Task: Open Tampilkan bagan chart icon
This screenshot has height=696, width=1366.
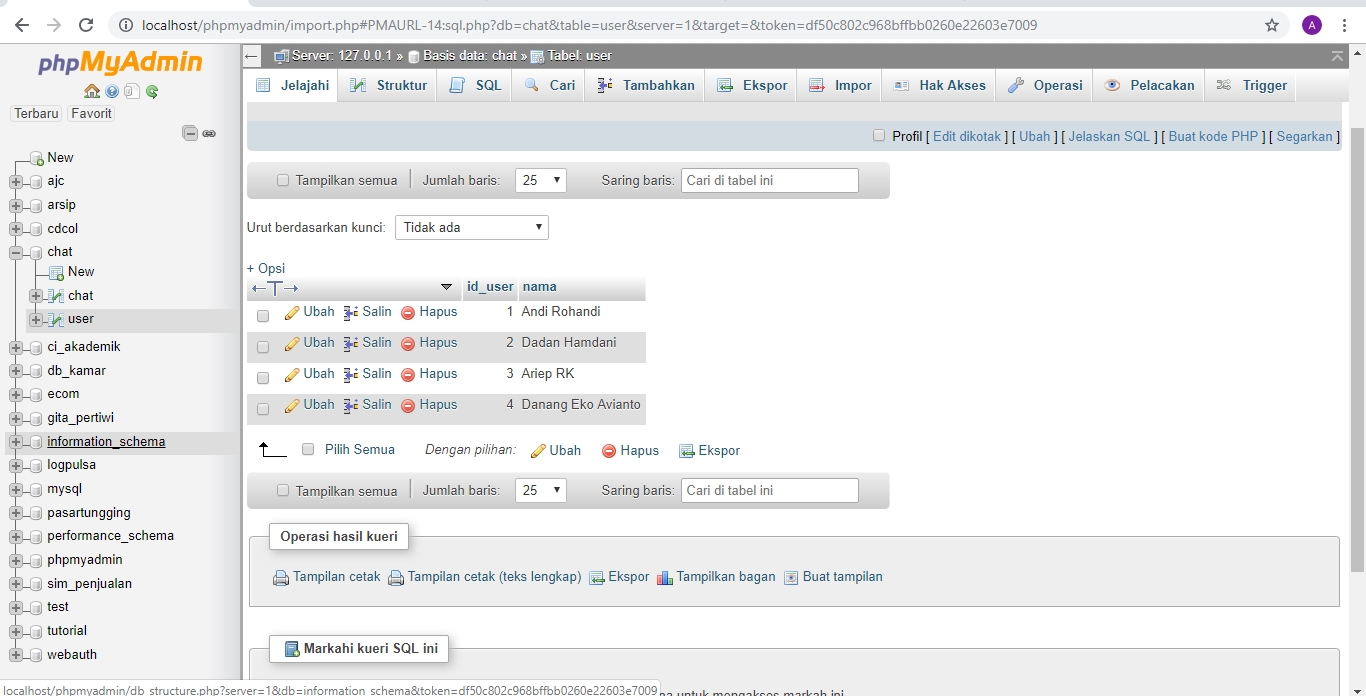Action: [x=665, y=577]
